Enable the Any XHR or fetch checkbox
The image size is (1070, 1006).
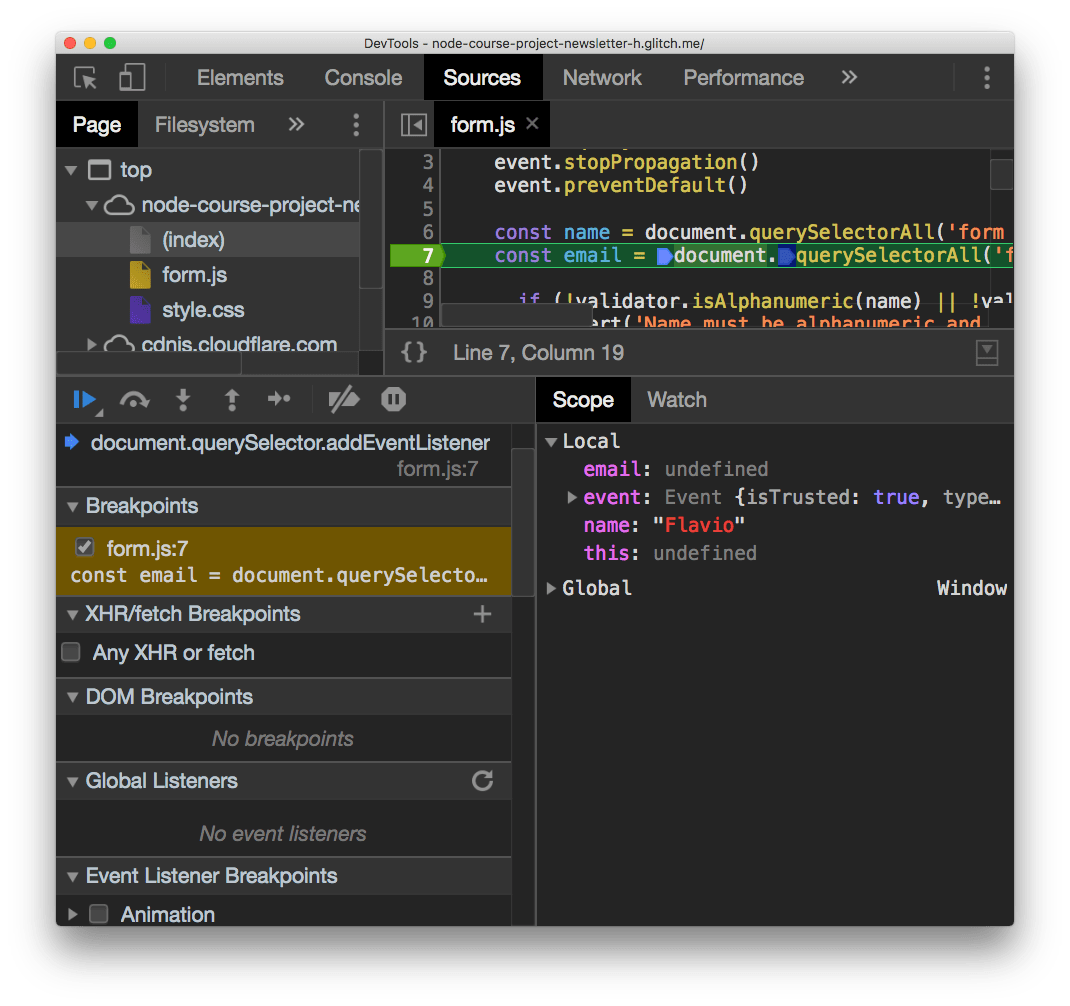[x=71, y=653]
